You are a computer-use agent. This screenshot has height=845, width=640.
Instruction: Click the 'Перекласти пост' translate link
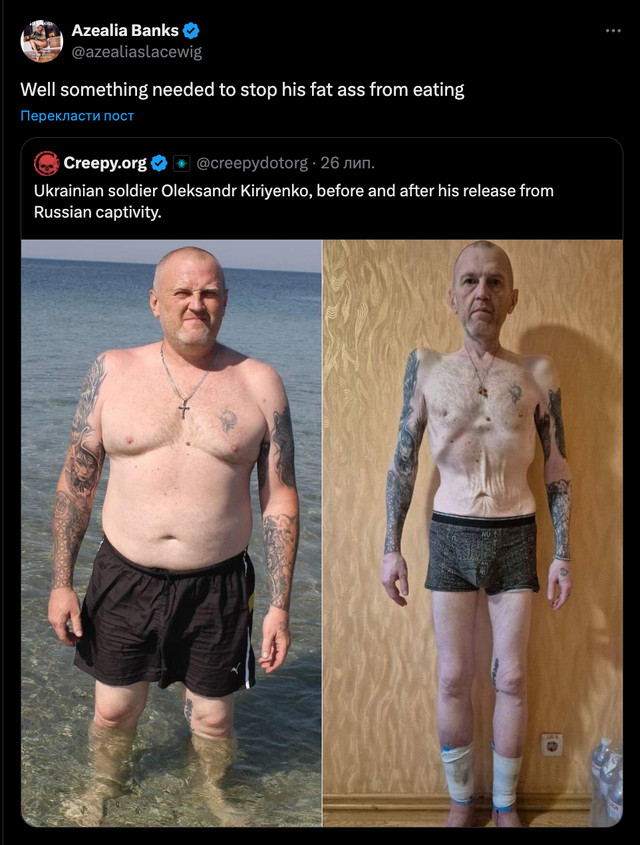(77, 116)
